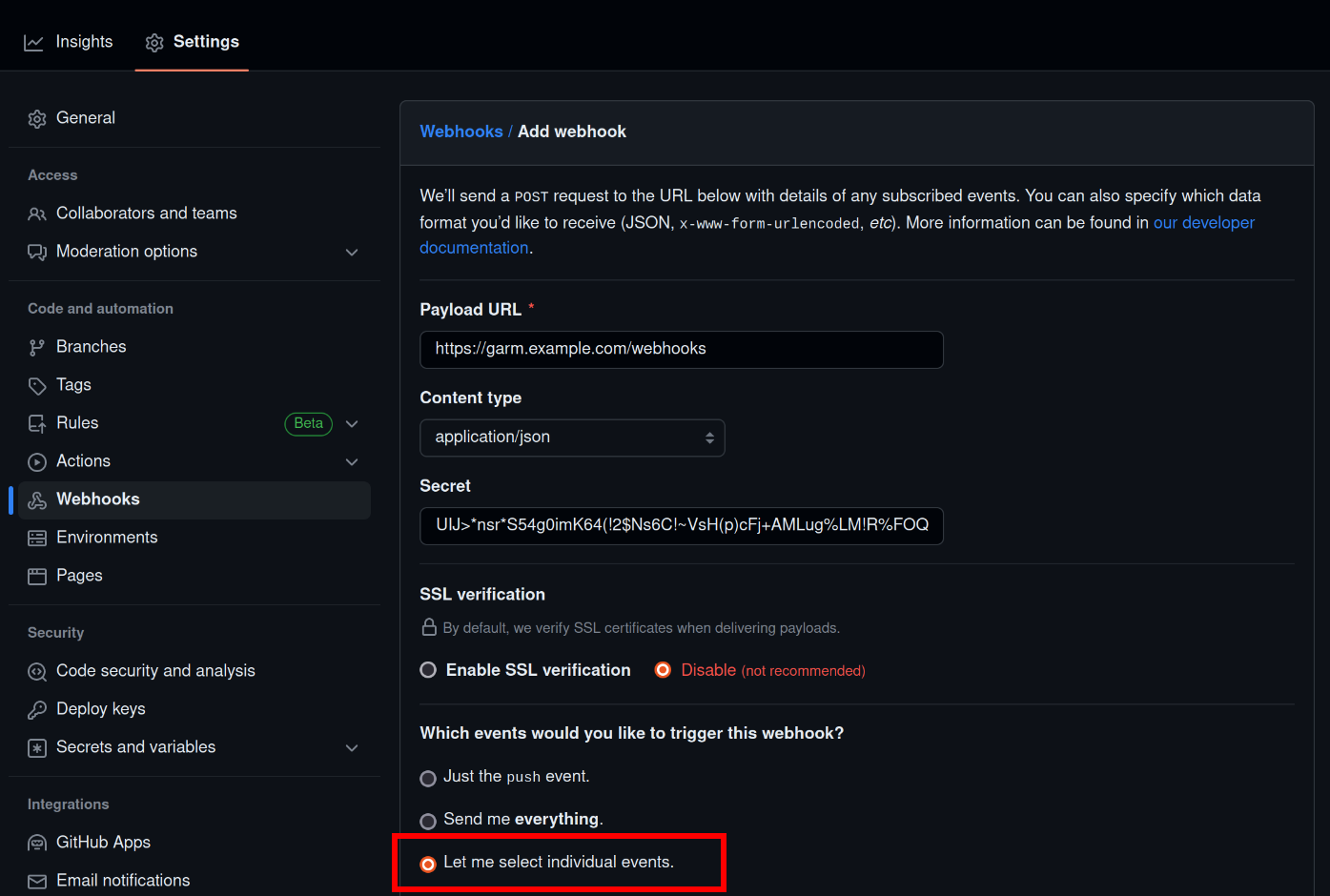Go back via the Webhooks breadcrumb link
The height and width of the screenshot is (896, 1330).
(x=461, y=132)
